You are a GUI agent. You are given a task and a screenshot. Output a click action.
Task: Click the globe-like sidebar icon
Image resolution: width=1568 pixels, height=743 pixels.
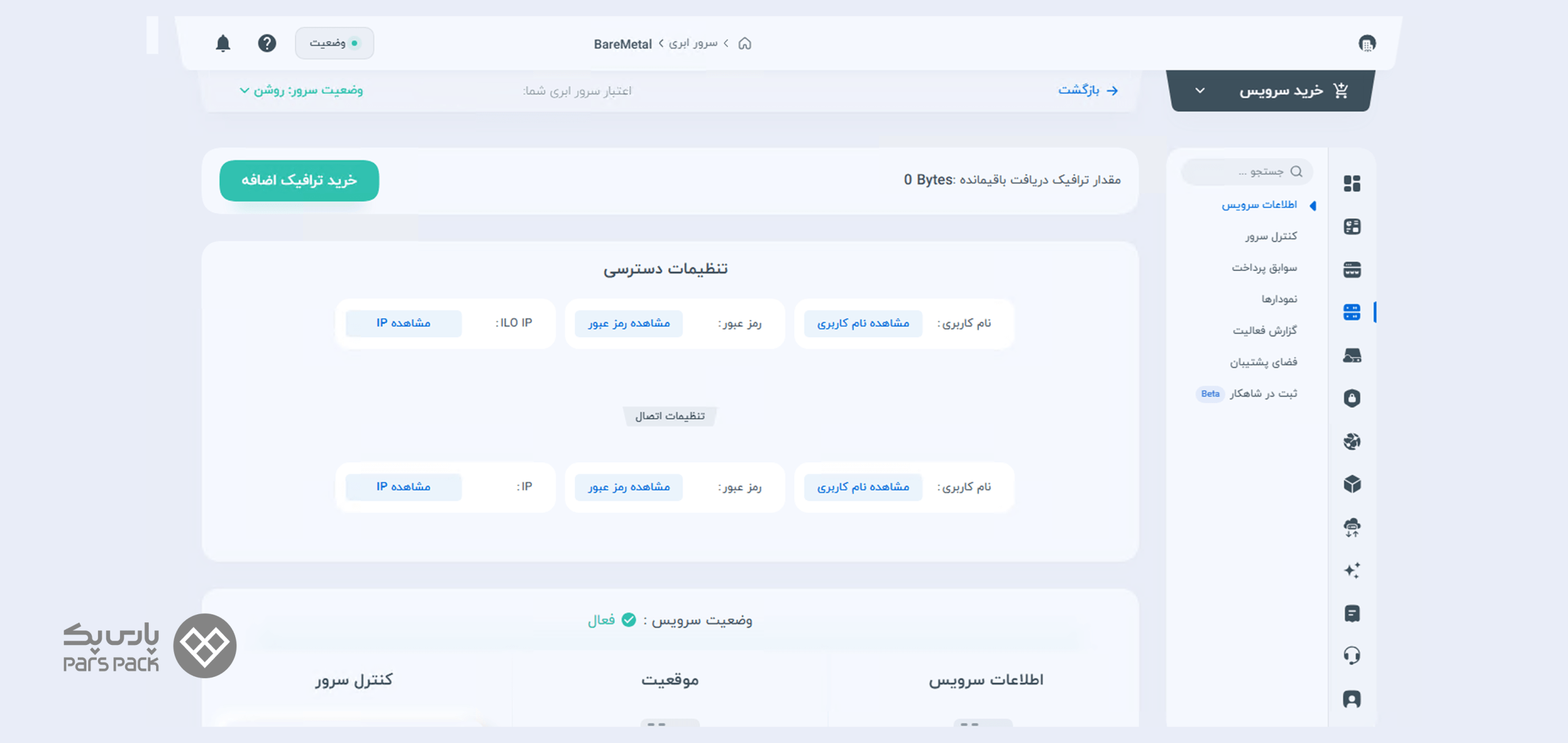1352,441
